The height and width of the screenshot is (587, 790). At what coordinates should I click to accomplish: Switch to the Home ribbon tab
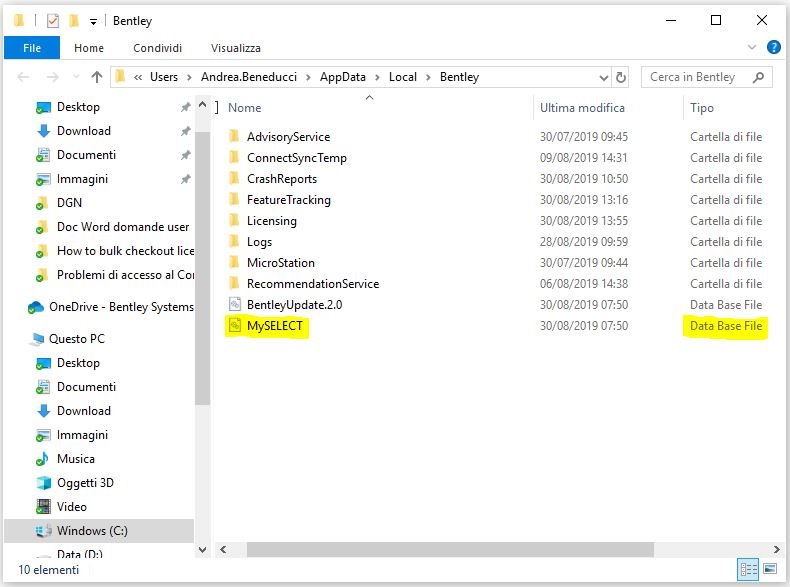click(x=89, y=48)
